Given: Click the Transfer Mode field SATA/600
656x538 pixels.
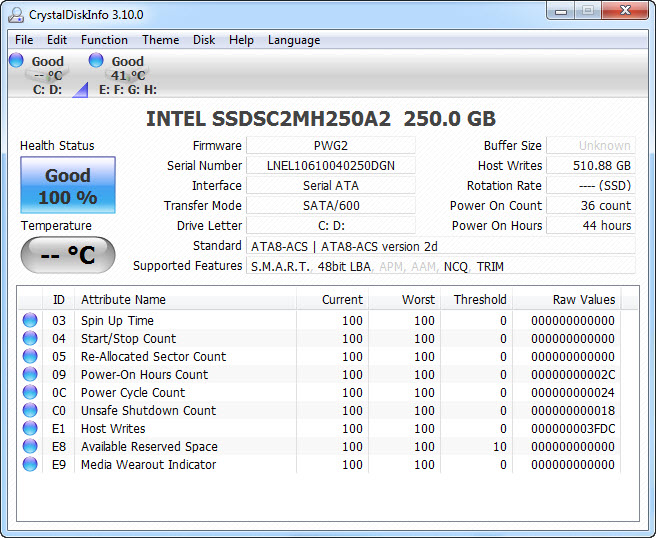Looking at the screenshot, I should point(331,205).
